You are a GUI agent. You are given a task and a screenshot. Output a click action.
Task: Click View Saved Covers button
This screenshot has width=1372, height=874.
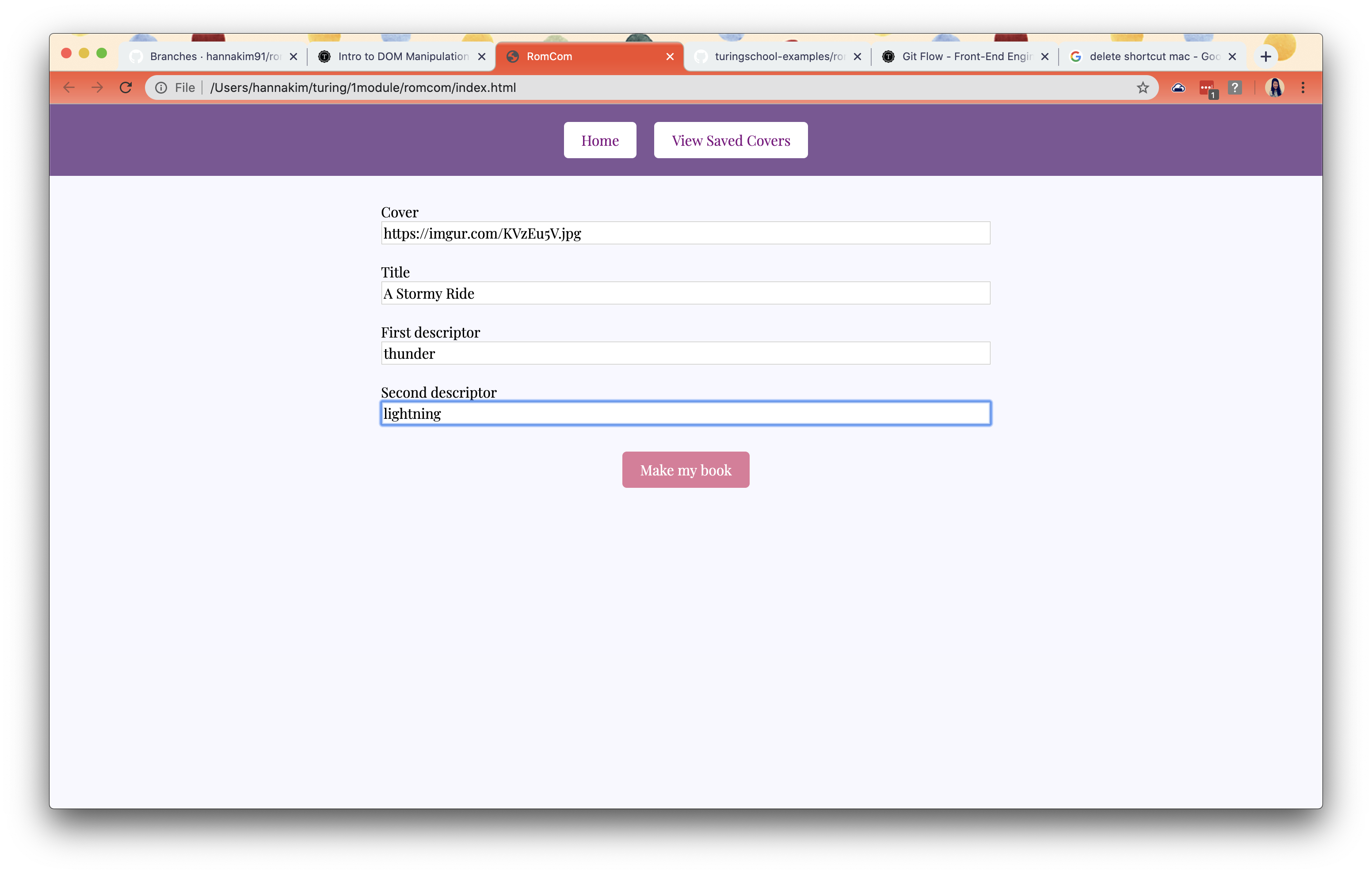731,140
